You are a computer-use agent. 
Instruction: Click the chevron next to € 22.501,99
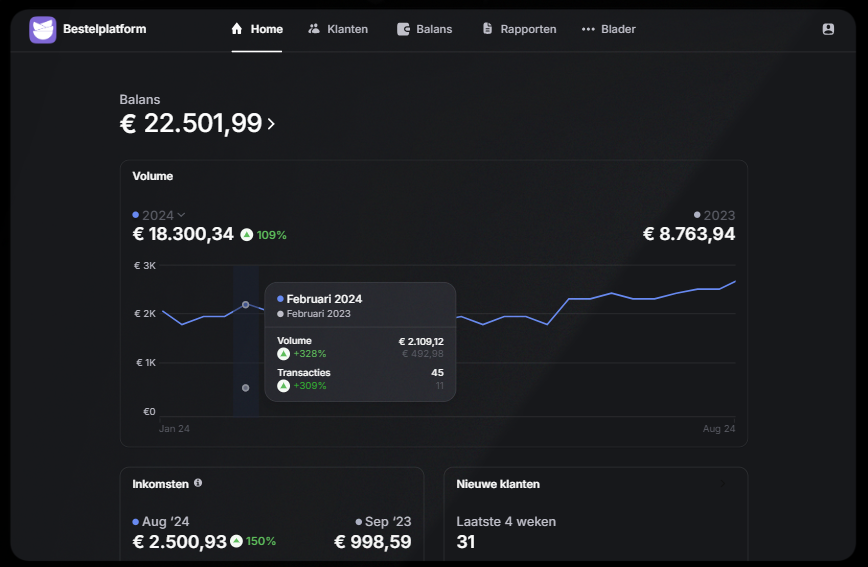(271, 124)
